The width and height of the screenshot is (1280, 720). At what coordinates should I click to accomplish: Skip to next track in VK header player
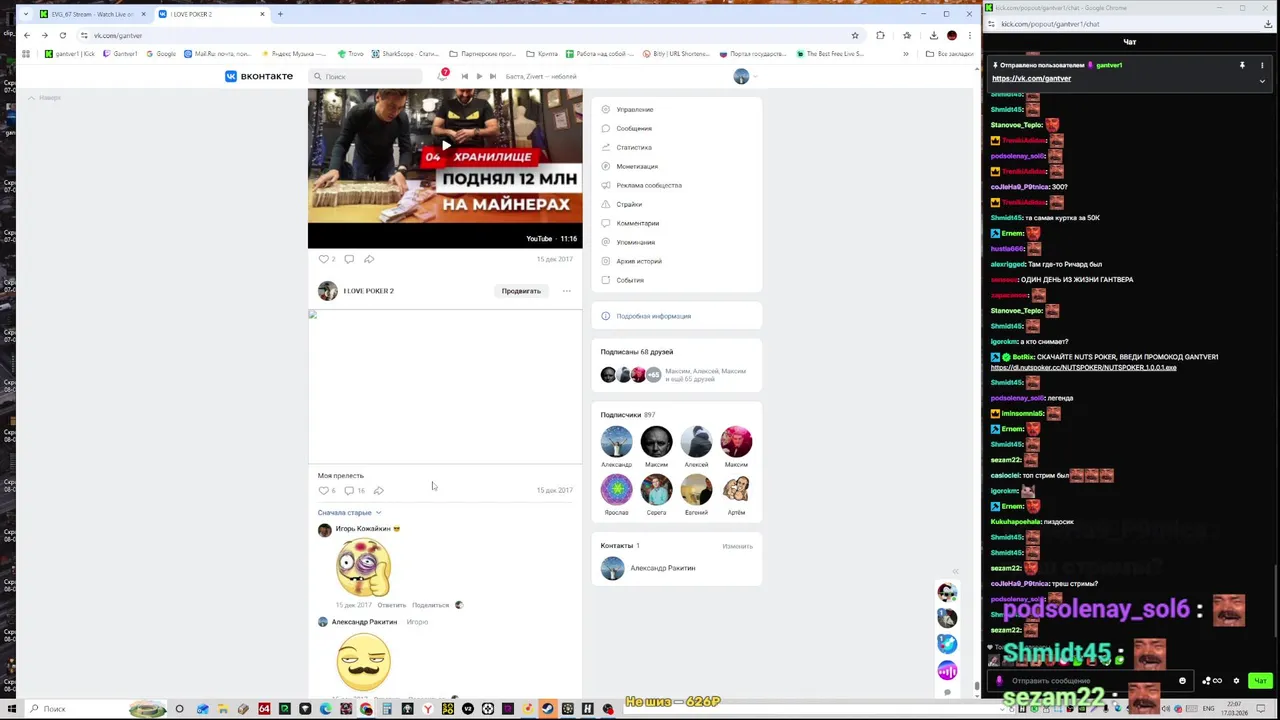point(492,76)
